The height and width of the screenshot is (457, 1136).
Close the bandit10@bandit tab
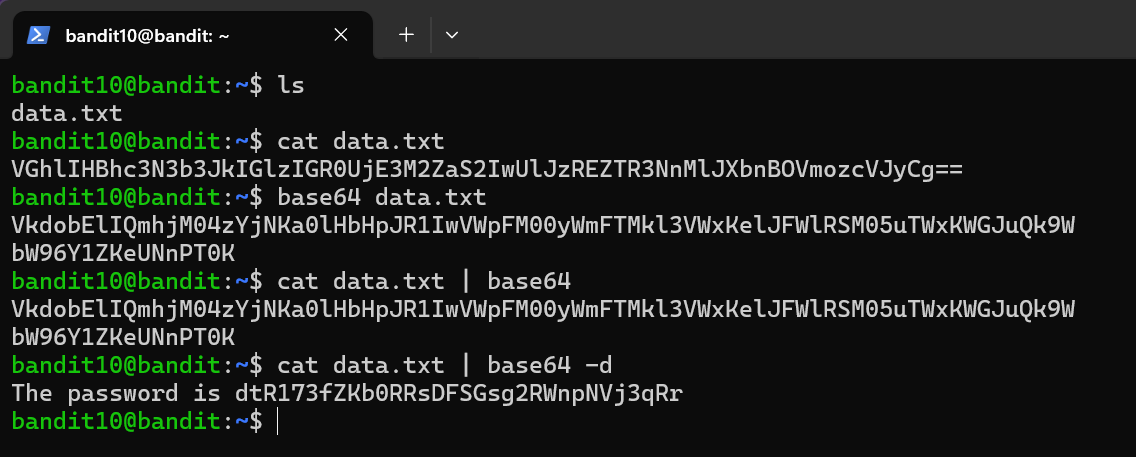click(340, 35)
